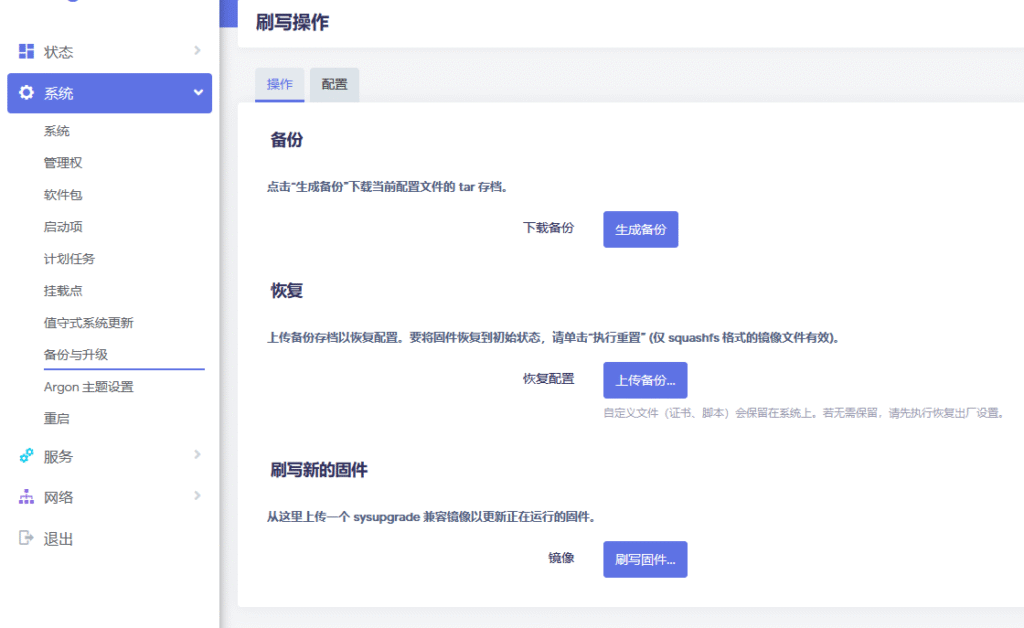1024x628 pixels.
Task: Collapse the 系统 menu arrow
Action: click(x=198, y=93)
